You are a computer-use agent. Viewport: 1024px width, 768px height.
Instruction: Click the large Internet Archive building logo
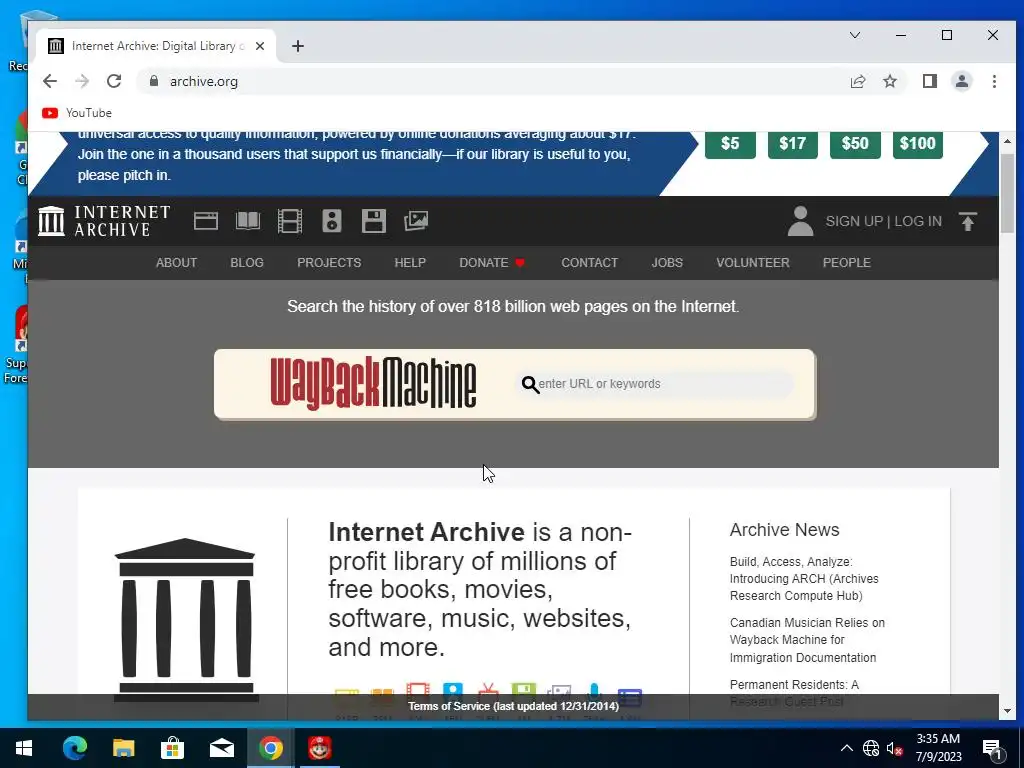coord(185,619)
